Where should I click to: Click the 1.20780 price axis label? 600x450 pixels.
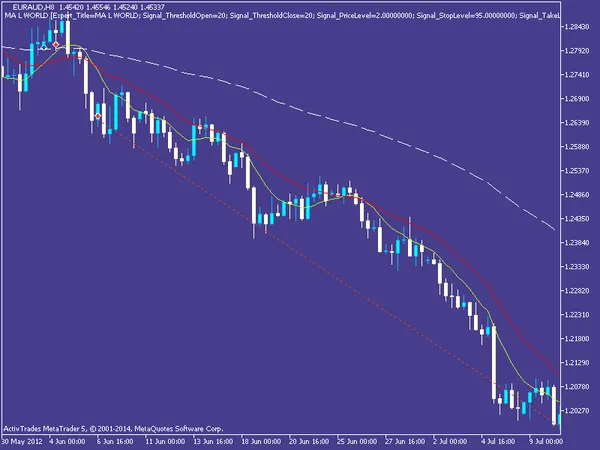pos(577,387)
